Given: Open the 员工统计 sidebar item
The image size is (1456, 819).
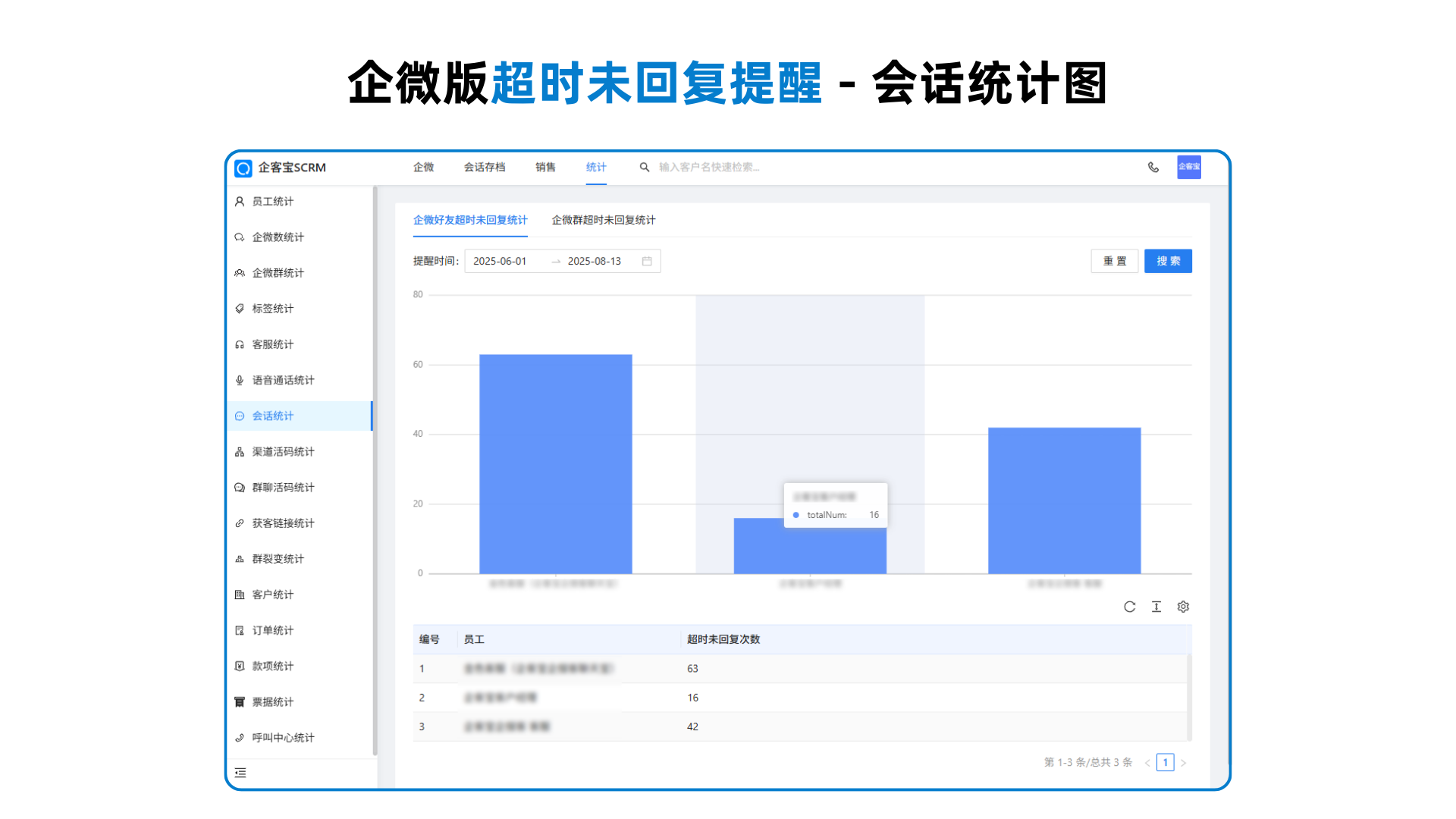Looking at the screenshot, I should (272, 202).
